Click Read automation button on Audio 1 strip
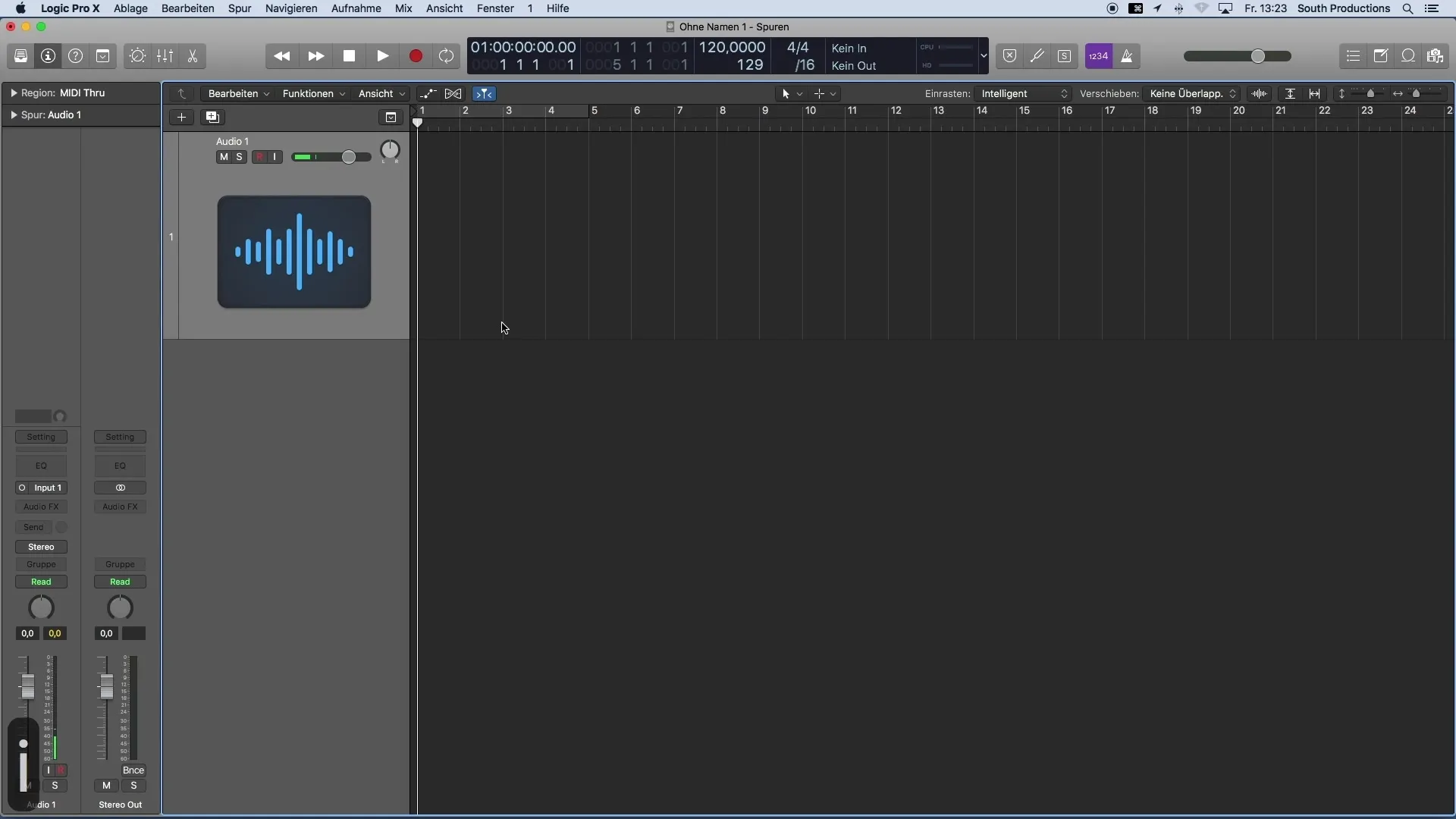The image size is (1456, 819). pos(41,582)
